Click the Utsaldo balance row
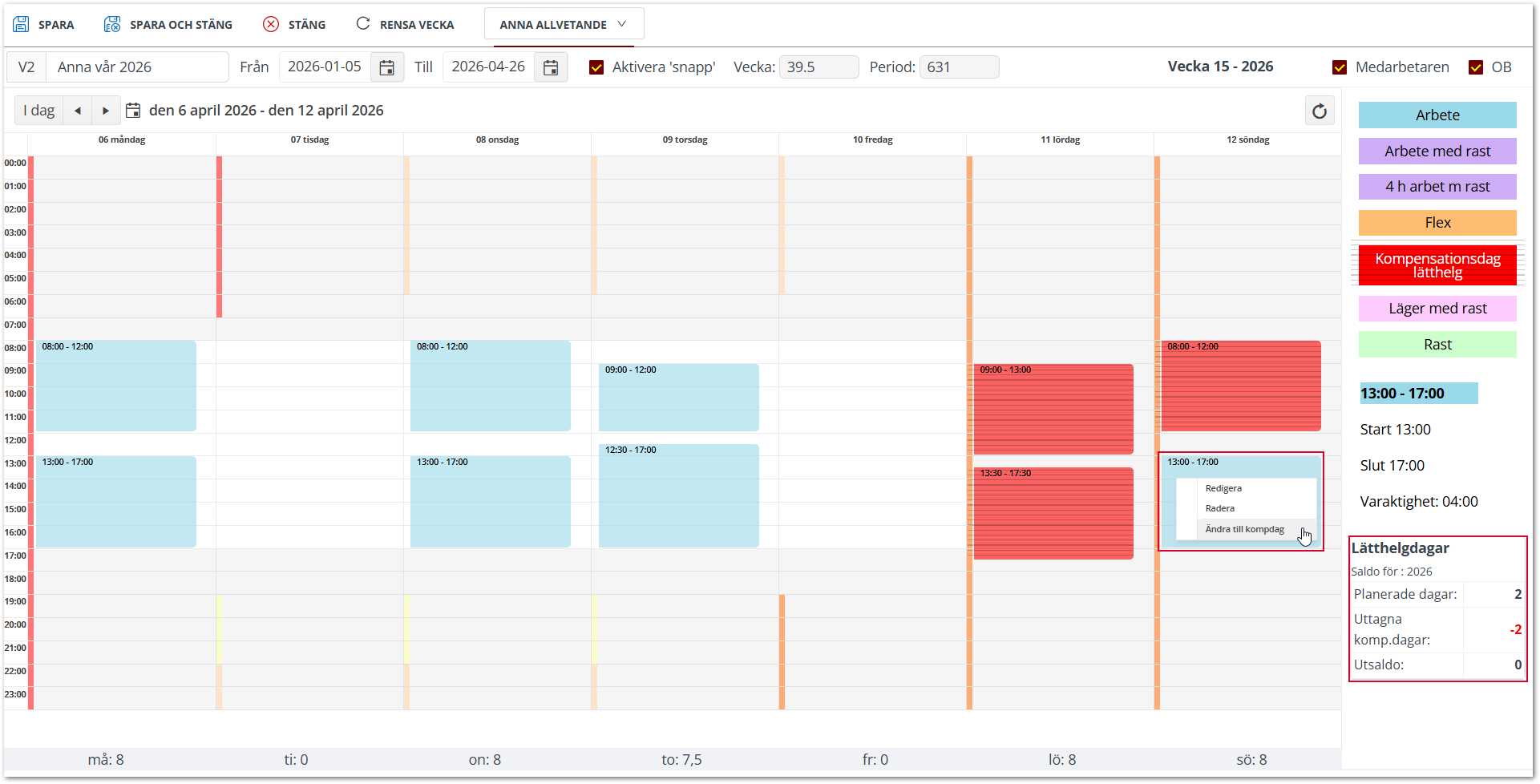Screen dimensions: 1540x784 1437,665
